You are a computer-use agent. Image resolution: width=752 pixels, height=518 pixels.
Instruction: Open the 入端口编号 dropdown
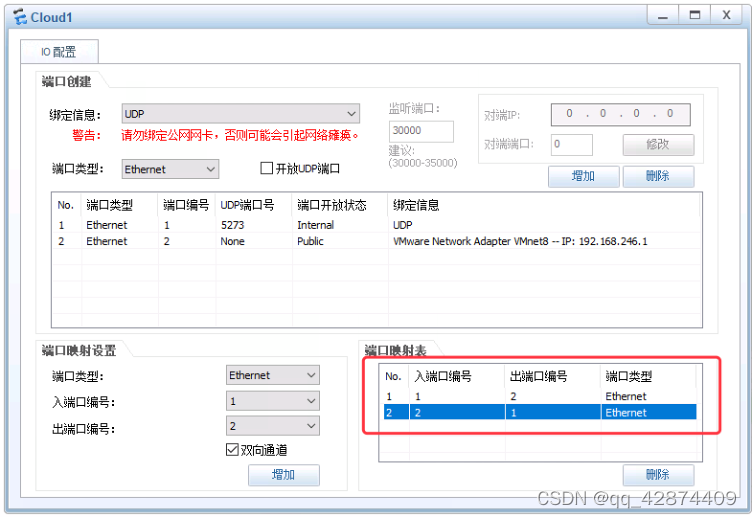tap(272, 401)
